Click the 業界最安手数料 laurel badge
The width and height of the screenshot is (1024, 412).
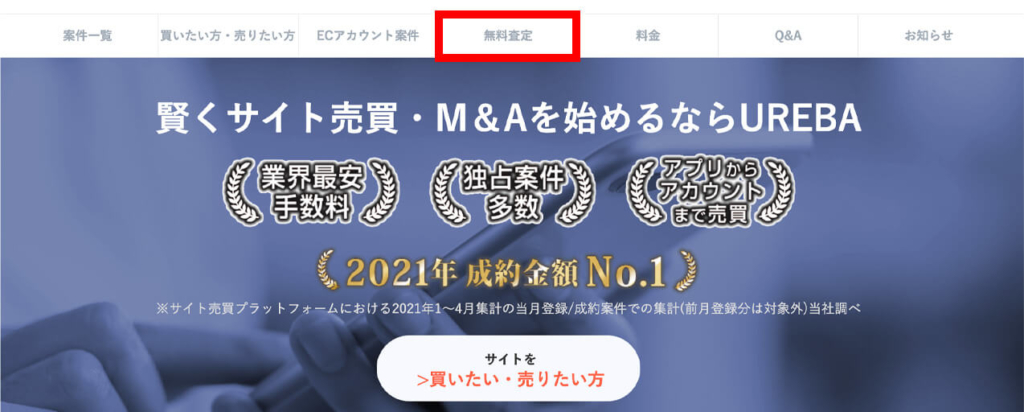(311, 192)
